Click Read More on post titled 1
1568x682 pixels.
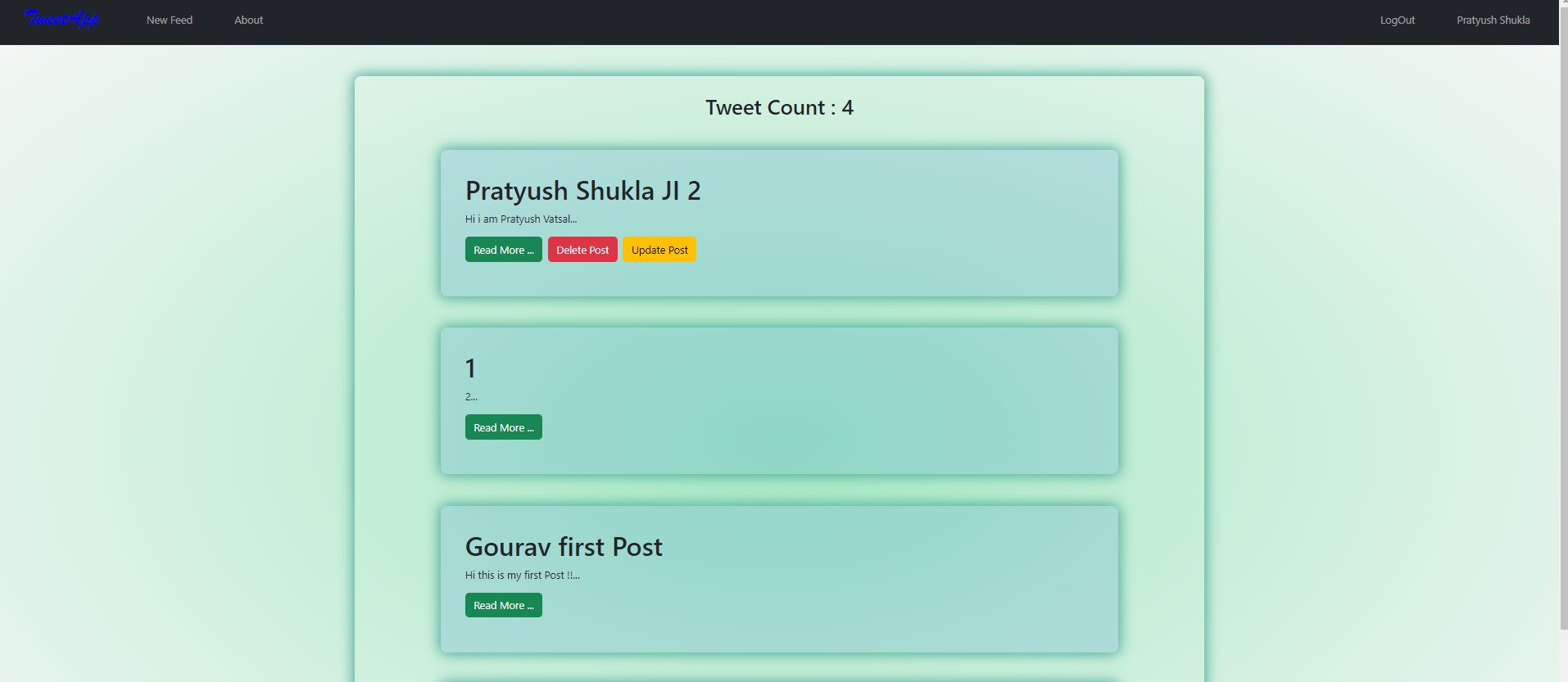(503, 427)
